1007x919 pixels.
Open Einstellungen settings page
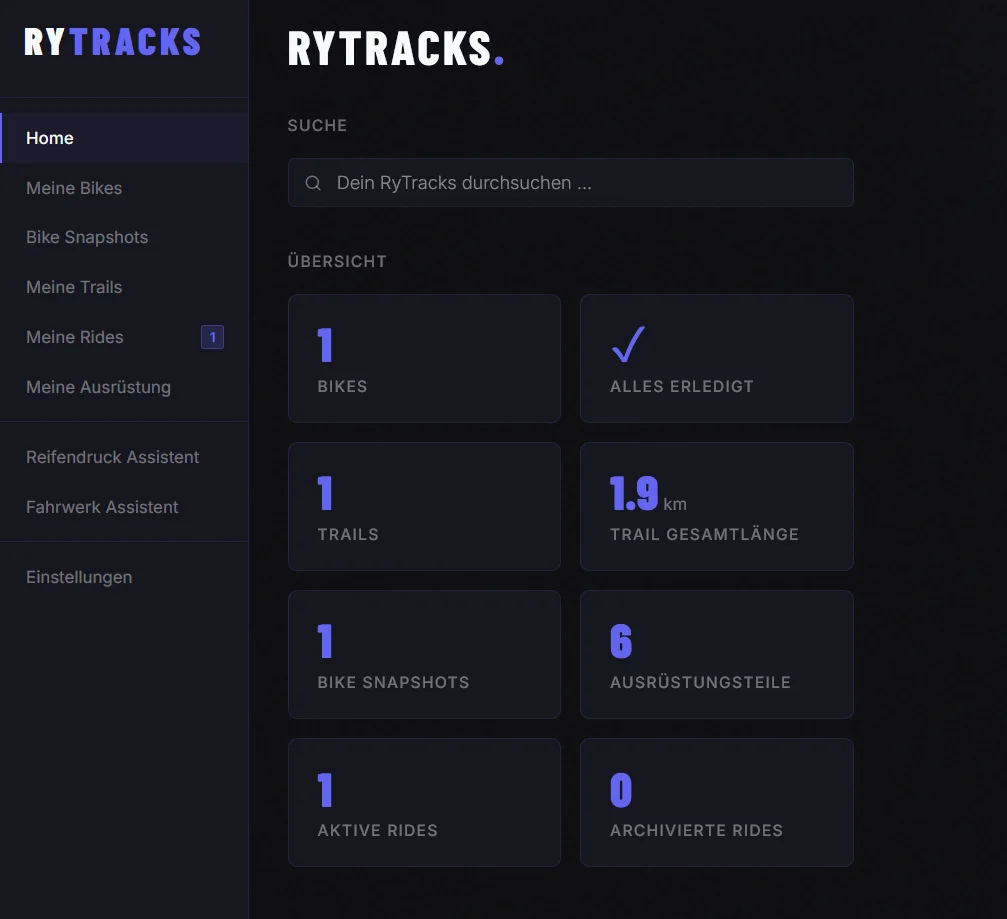[125, 577]
